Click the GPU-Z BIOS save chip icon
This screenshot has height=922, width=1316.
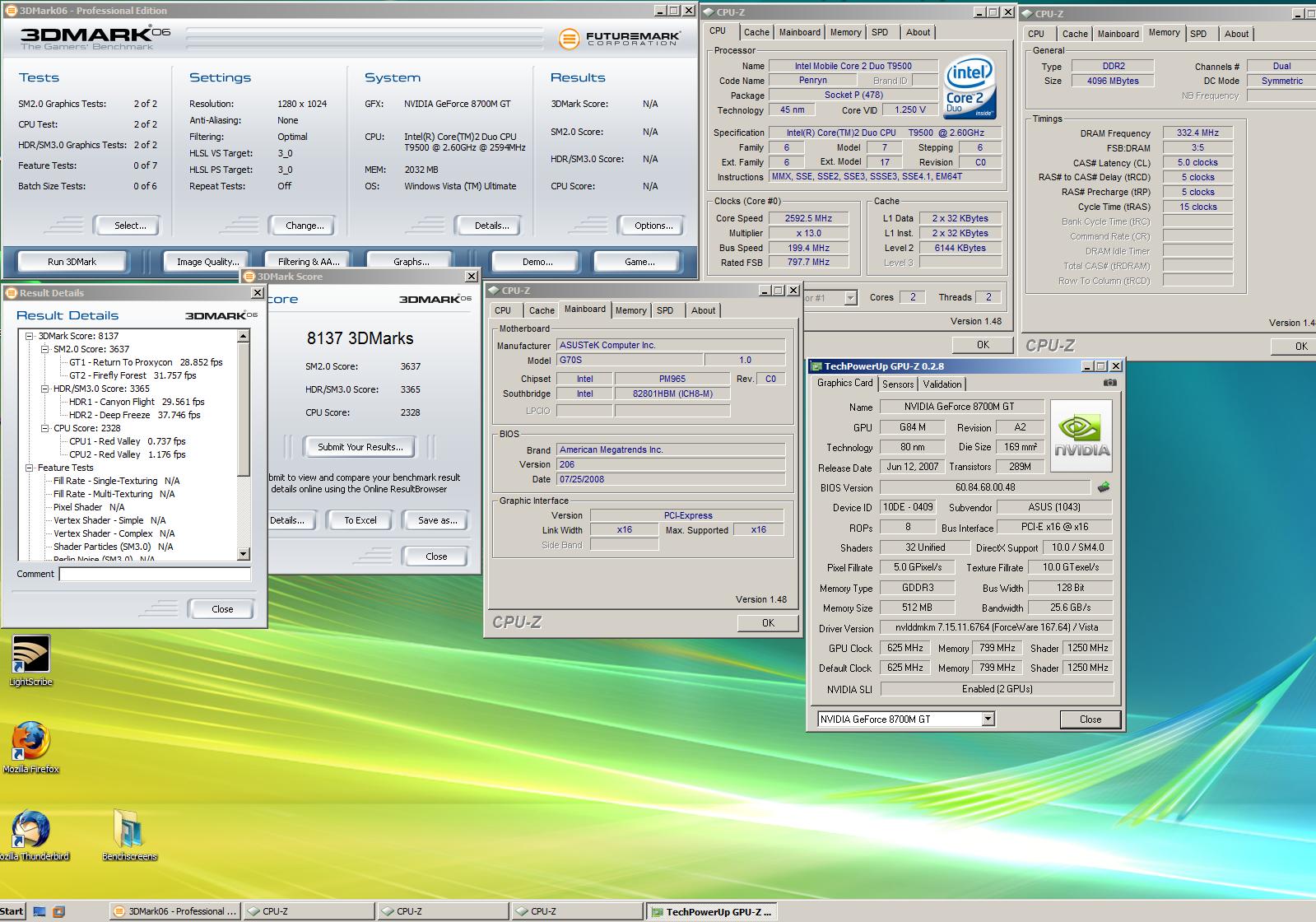click(x=1104, y=487)
